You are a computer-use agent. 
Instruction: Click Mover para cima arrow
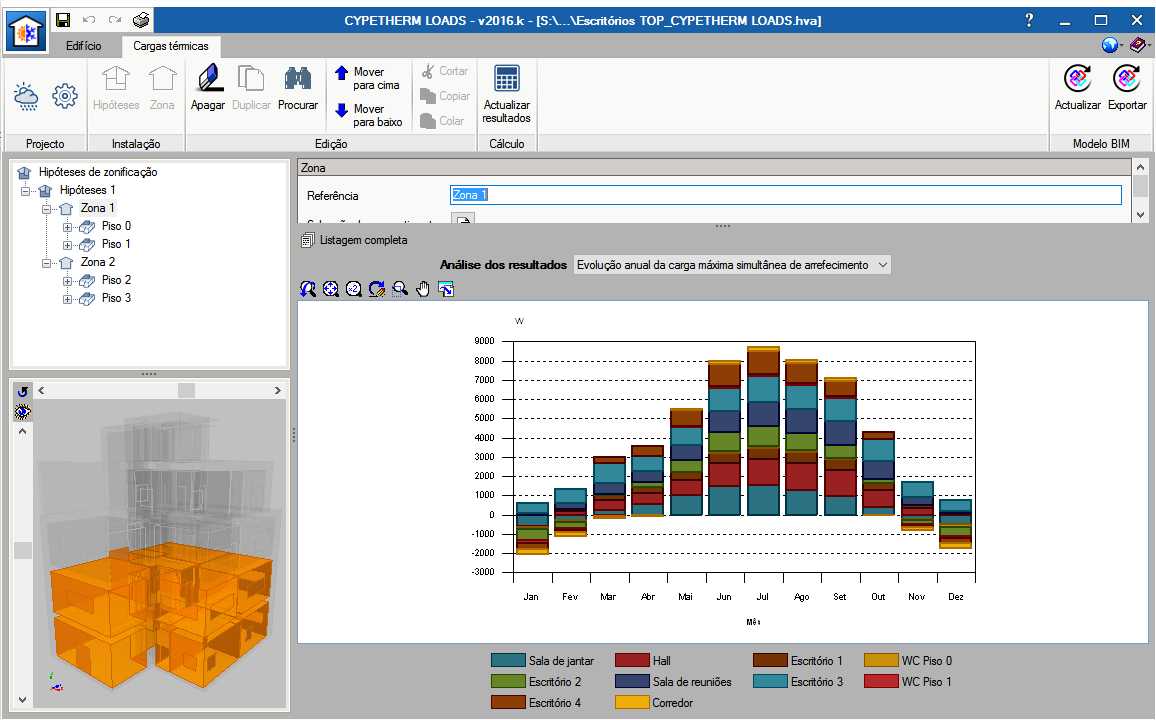[x=367, y=79]
